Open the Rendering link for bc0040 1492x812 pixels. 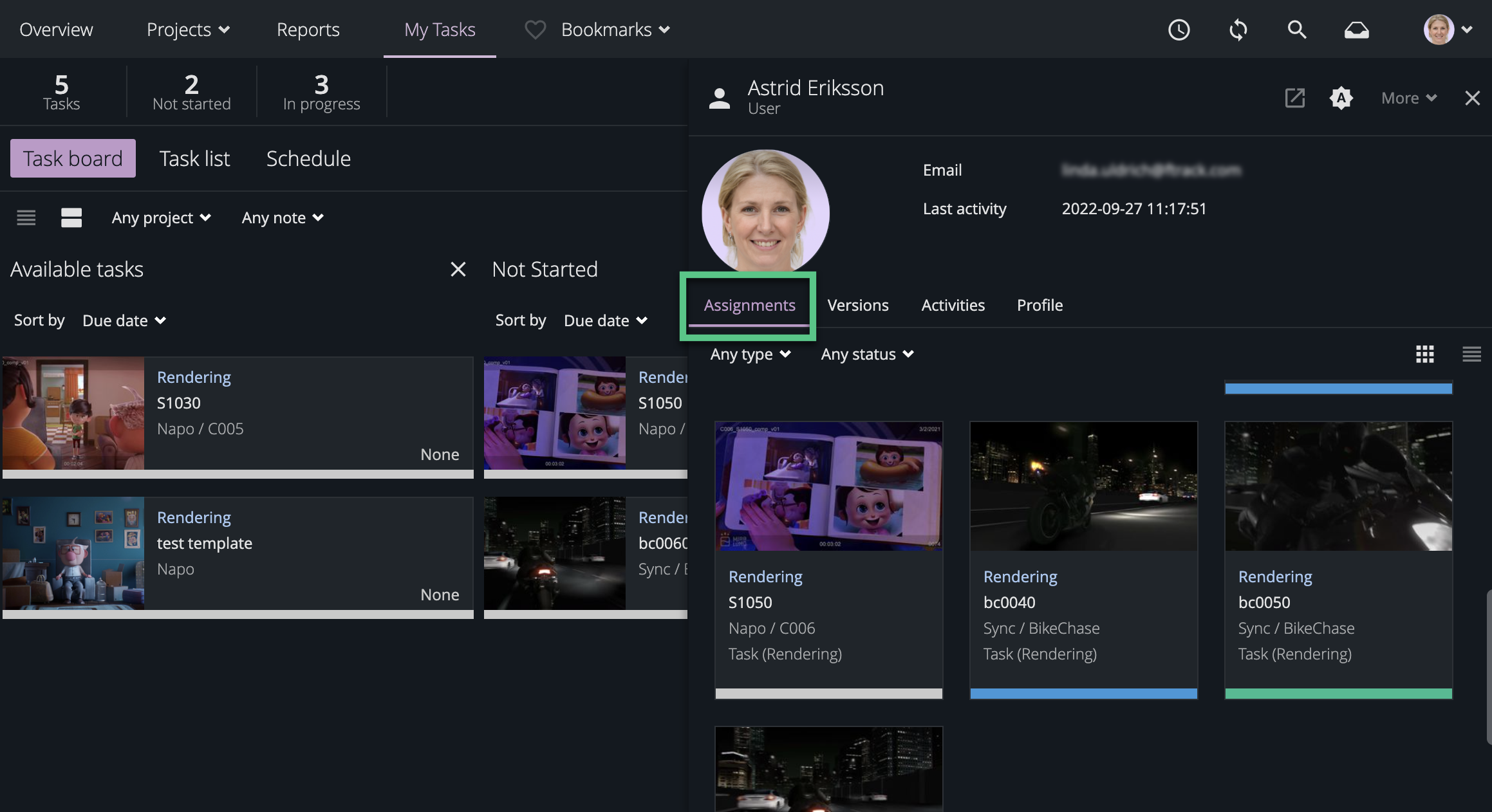[1020, 577]
